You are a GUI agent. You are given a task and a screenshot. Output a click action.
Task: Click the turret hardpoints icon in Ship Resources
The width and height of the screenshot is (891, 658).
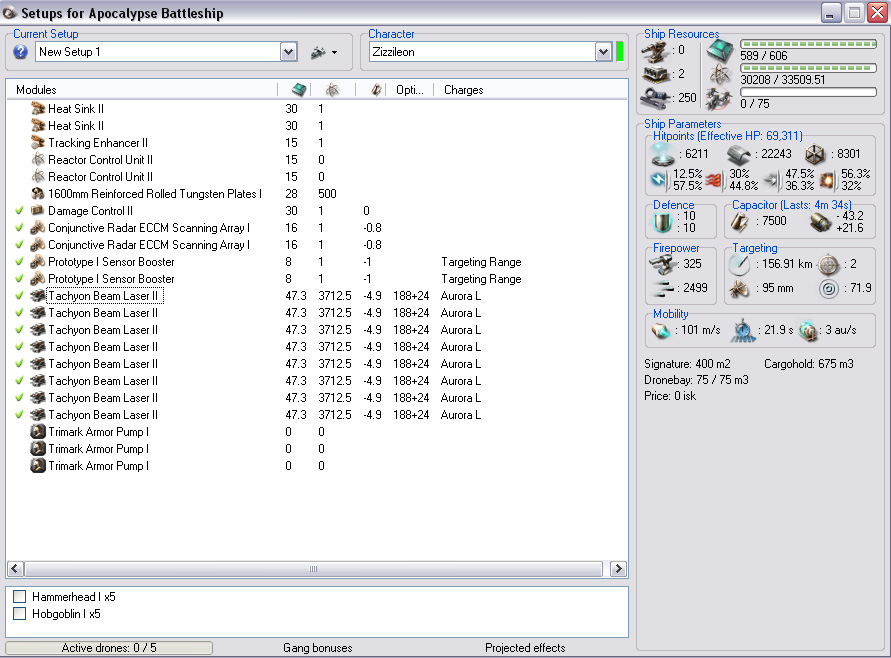point(655,49)
